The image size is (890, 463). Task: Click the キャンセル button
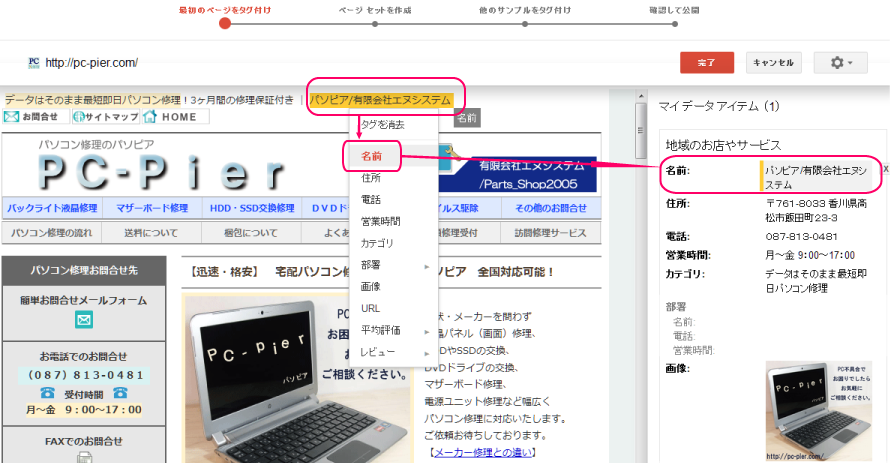(x=773, y=62)
